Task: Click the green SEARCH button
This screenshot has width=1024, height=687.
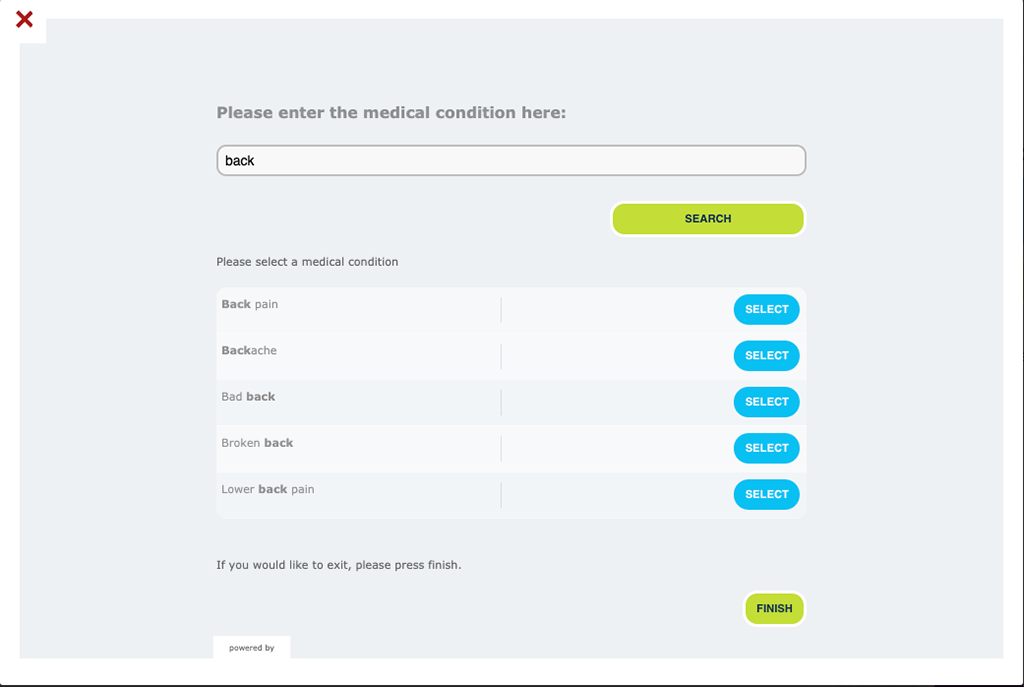Action: click(708, 219)
